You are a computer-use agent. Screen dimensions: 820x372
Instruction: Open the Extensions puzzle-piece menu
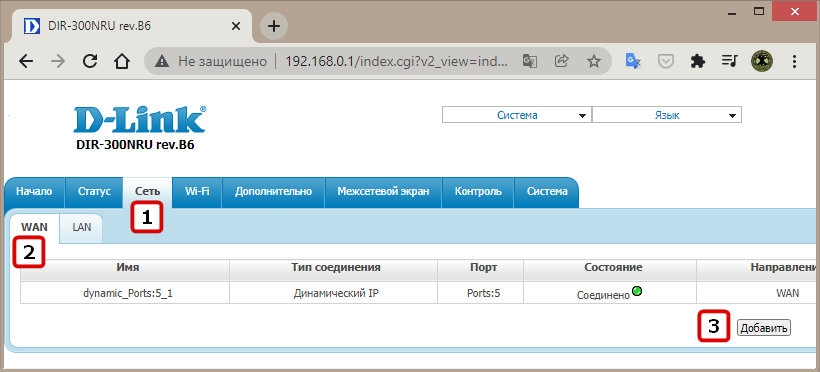(x=697, y=62)
